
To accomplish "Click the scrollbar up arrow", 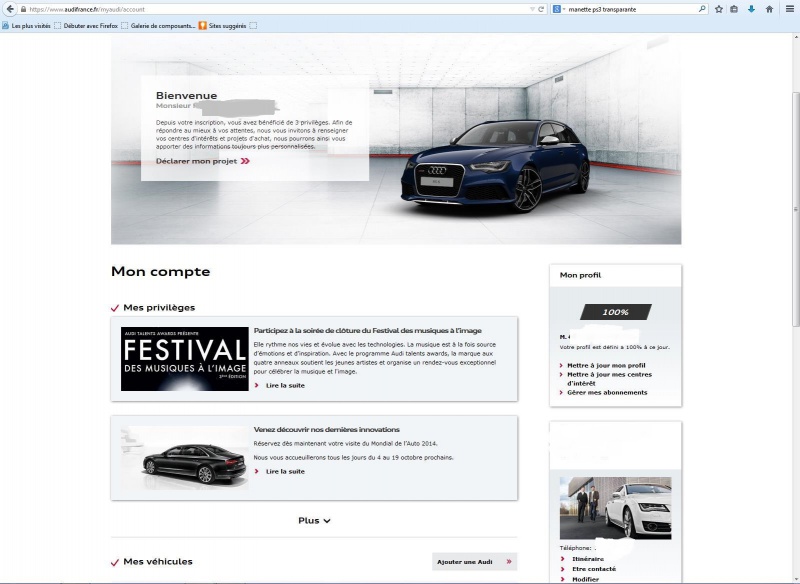I will [795, 37].
